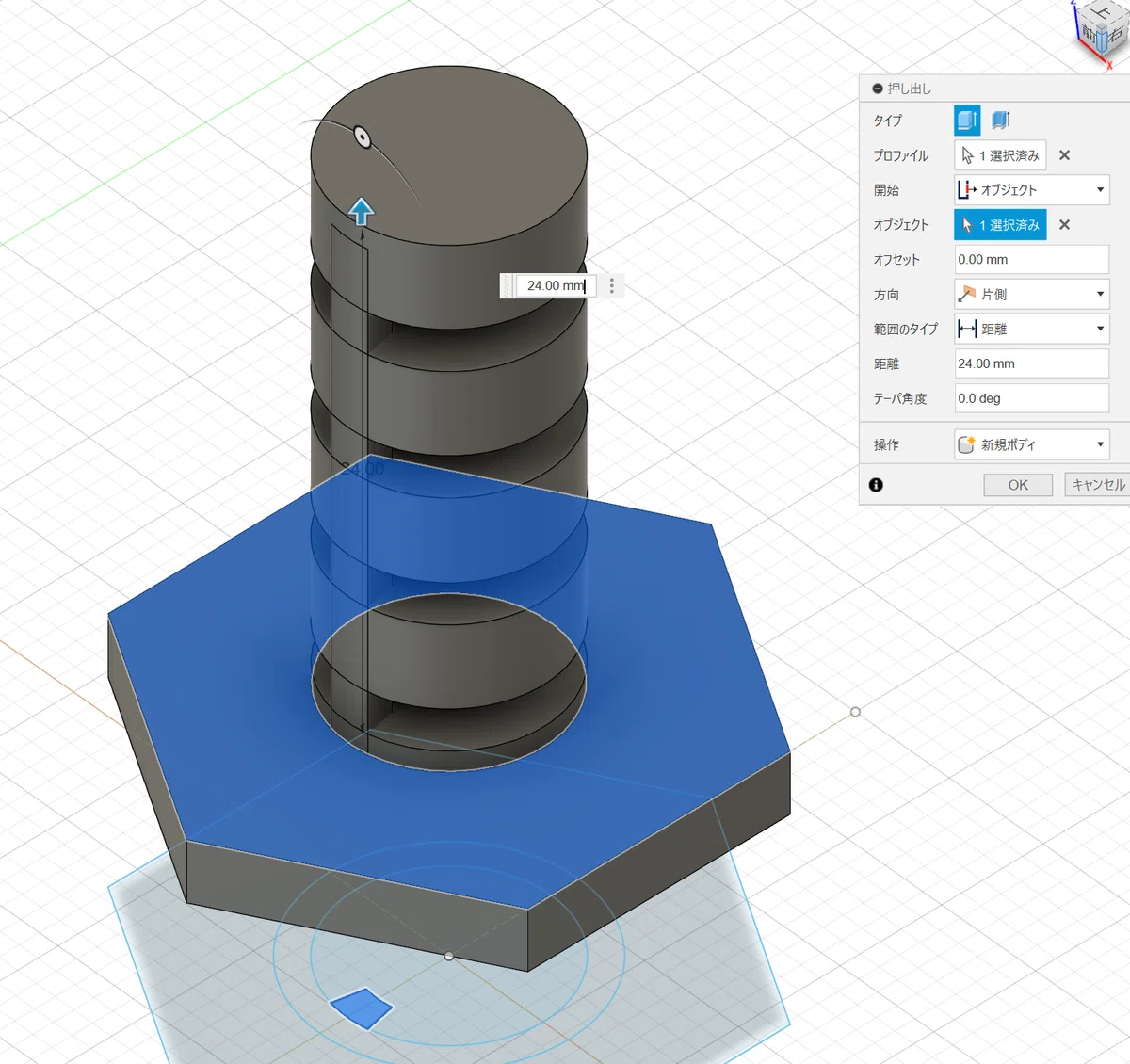The width and height of the screenshot is (1130, 1064).
Task: Click the profile selection button
Action: [x=1000, y=155]
